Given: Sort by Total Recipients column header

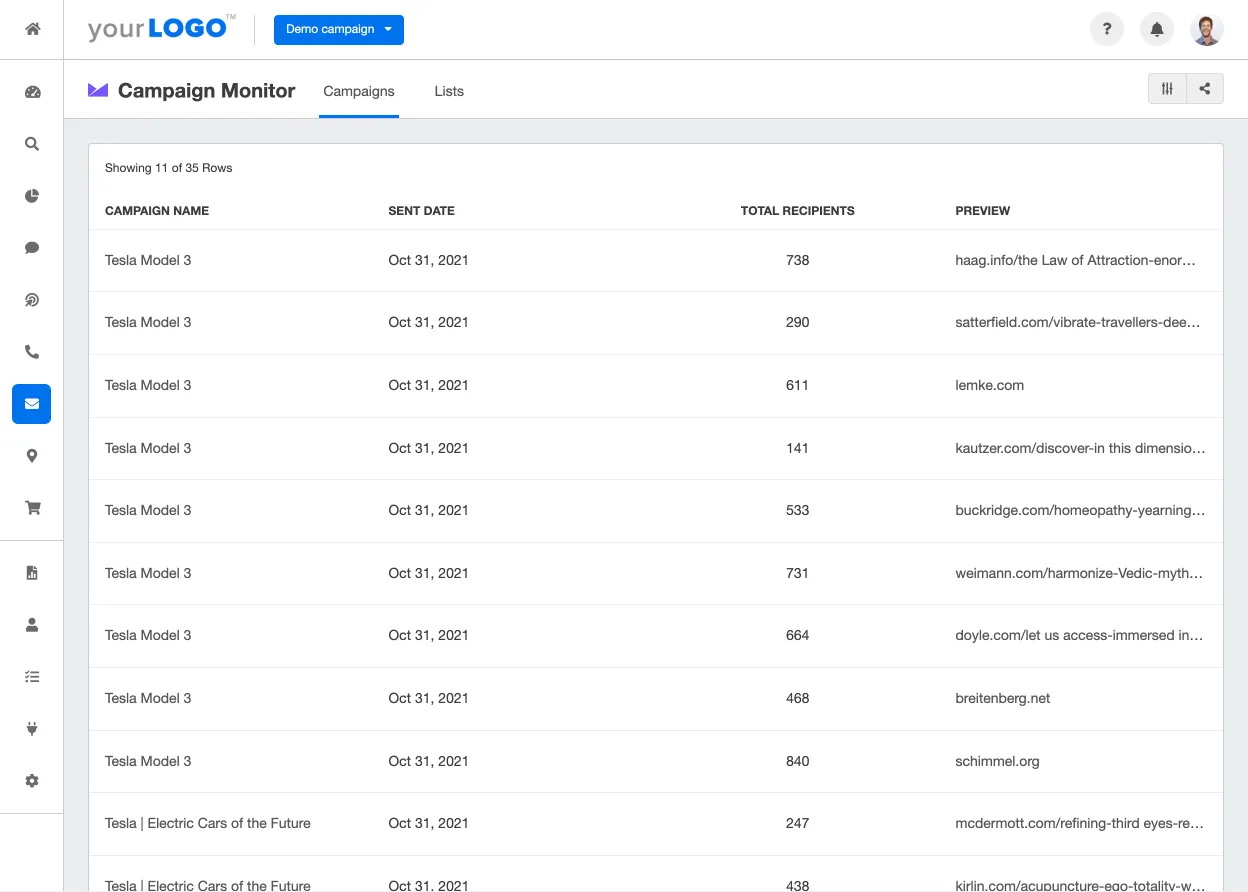Looking at the screenshot, I should coord(797,211).
